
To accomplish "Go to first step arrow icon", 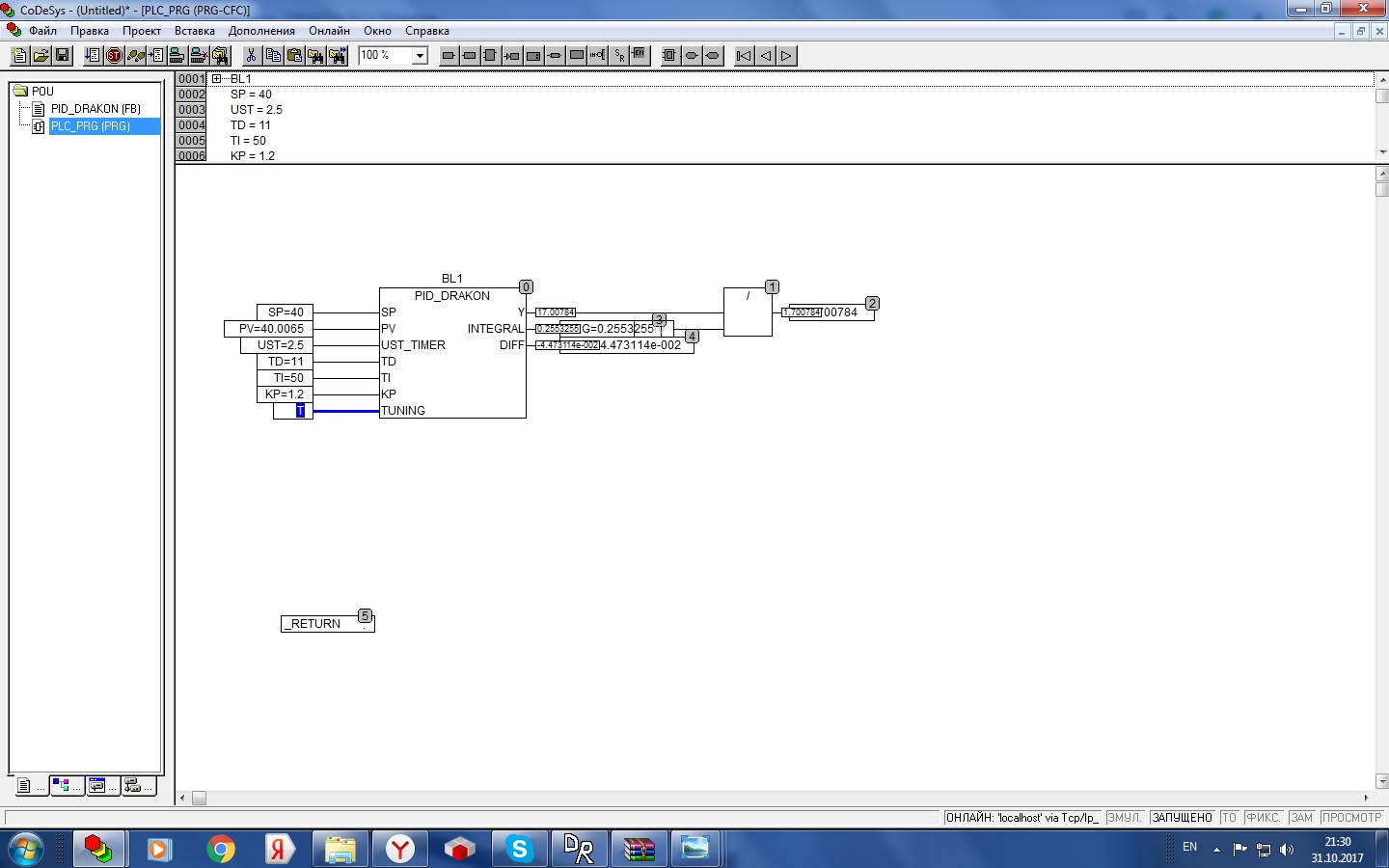I will click(x=744, y=56).
